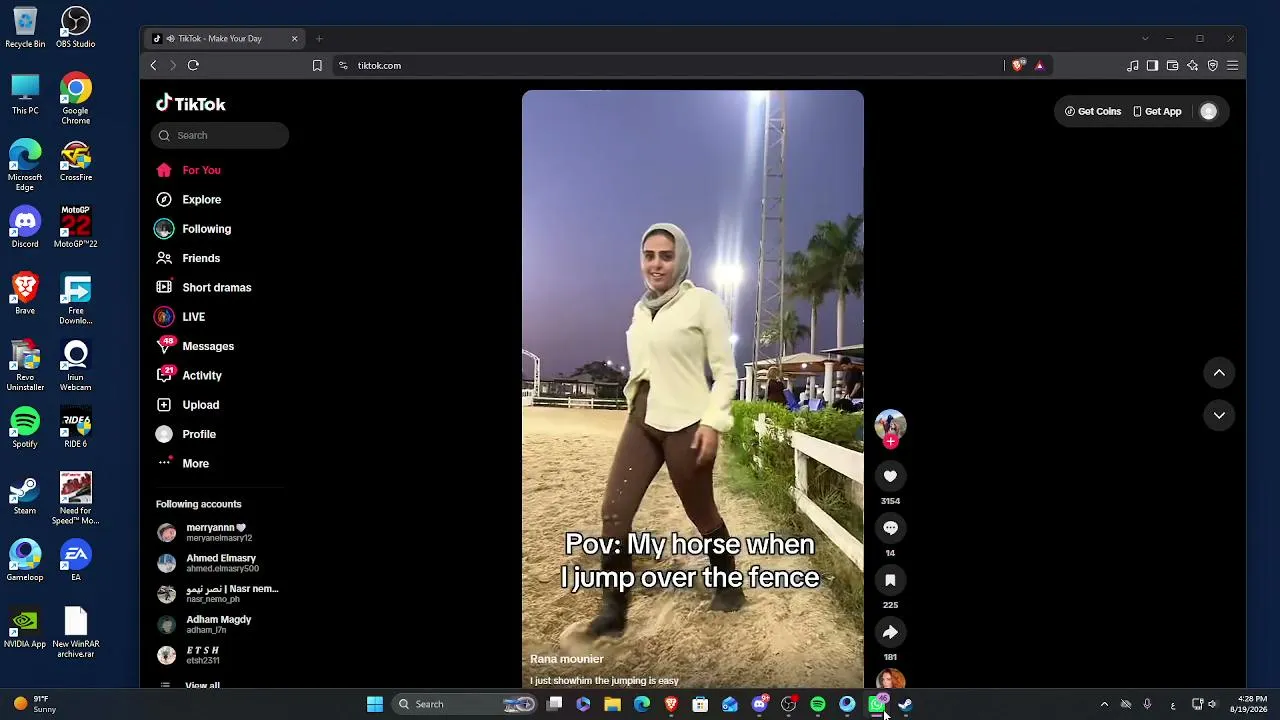Open the Windows Start menu
The height and width of the screenshot is (720, 1280).
[375, 705]
